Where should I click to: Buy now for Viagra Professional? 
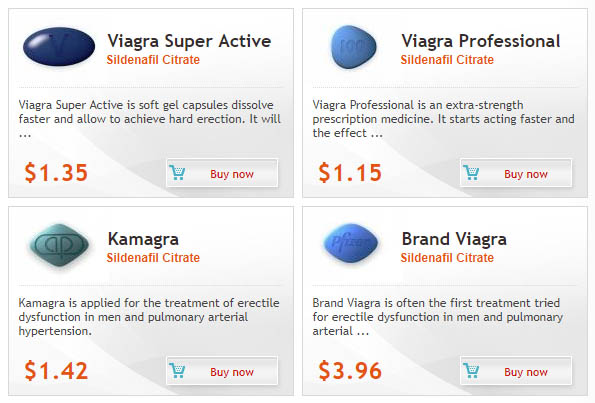click(516, 173)
